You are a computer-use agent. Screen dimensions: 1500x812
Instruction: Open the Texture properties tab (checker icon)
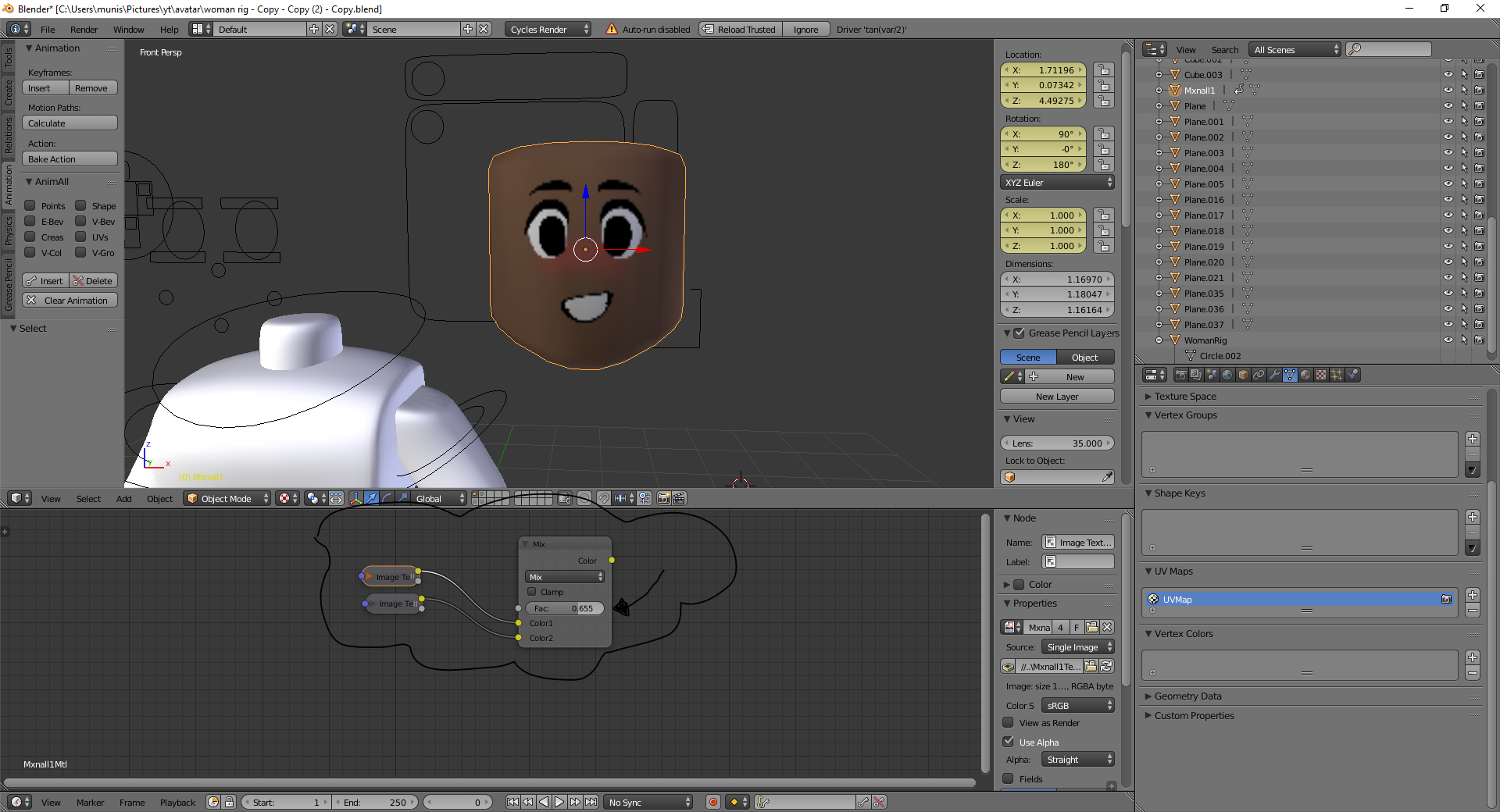1321,375
